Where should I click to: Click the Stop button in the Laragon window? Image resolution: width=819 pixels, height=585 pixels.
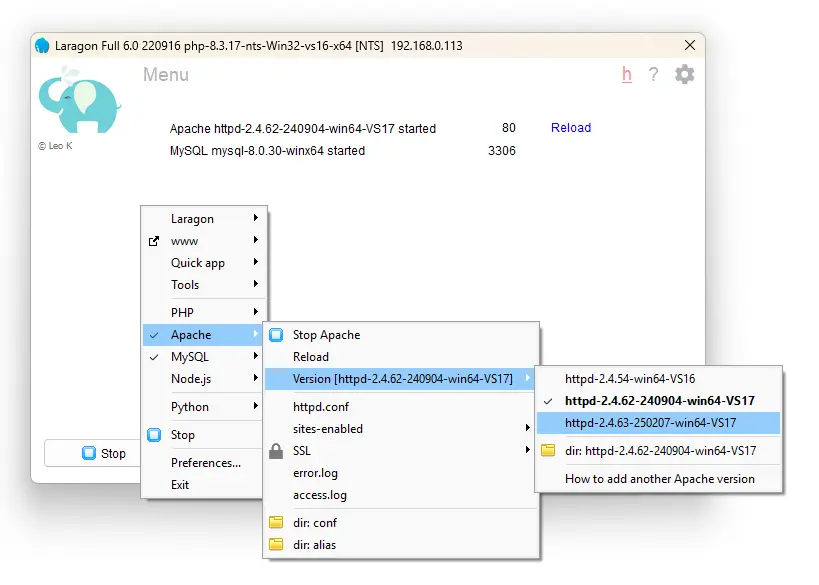coord(93,453)
